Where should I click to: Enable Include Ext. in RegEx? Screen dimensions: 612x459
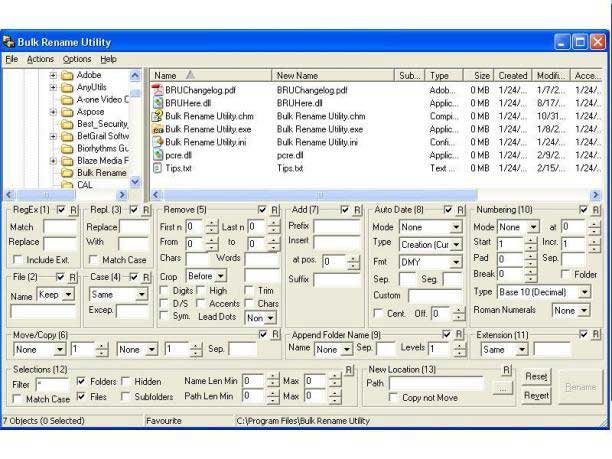click(17, 260)
